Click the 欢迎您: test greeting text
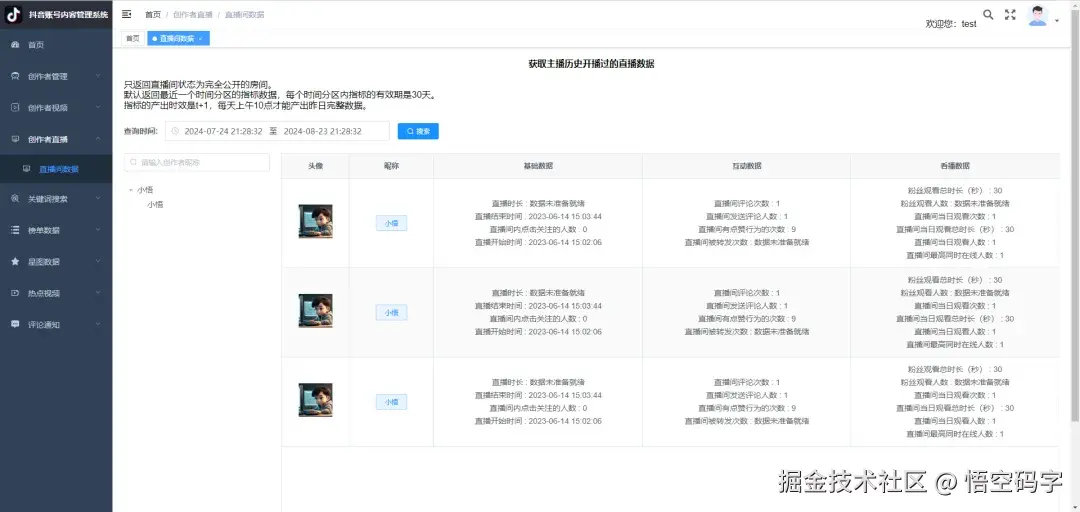Image resolution: width=1080 pixels, height=512 pixels. 951,23
